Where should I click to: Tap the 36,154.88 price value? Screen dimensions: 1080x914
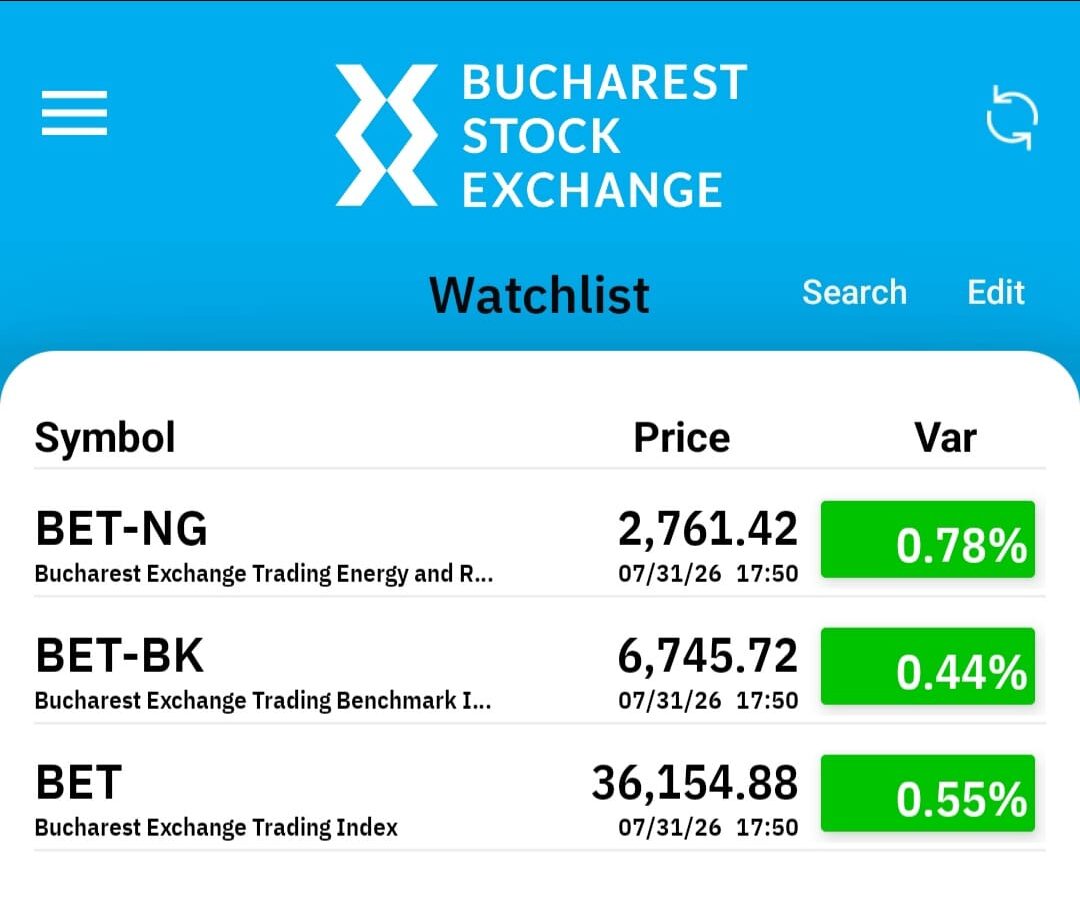694,783
